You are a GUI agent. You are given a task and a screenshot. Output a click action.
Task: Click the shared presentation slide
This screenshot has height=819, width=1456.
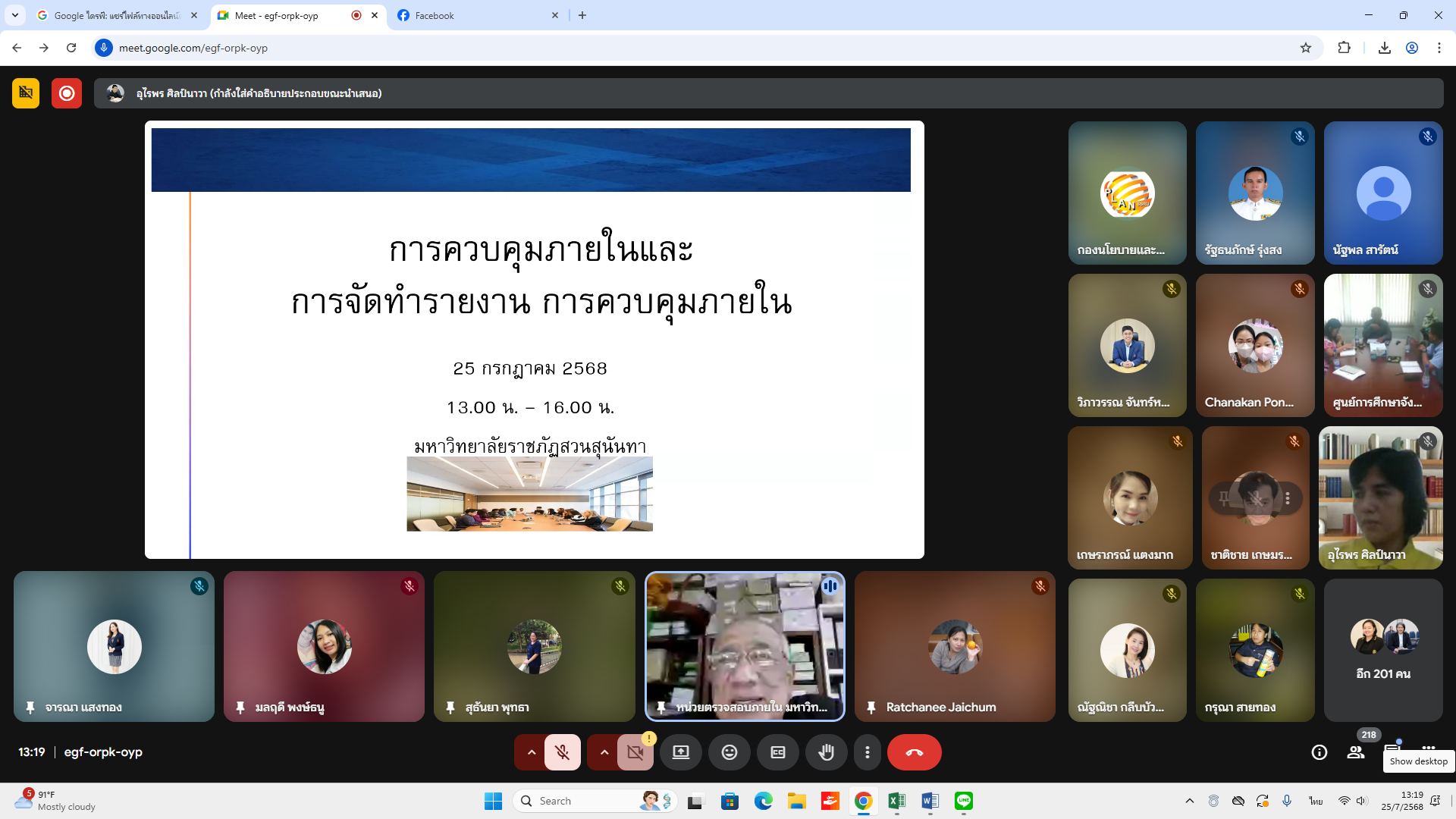click(534, 340)
